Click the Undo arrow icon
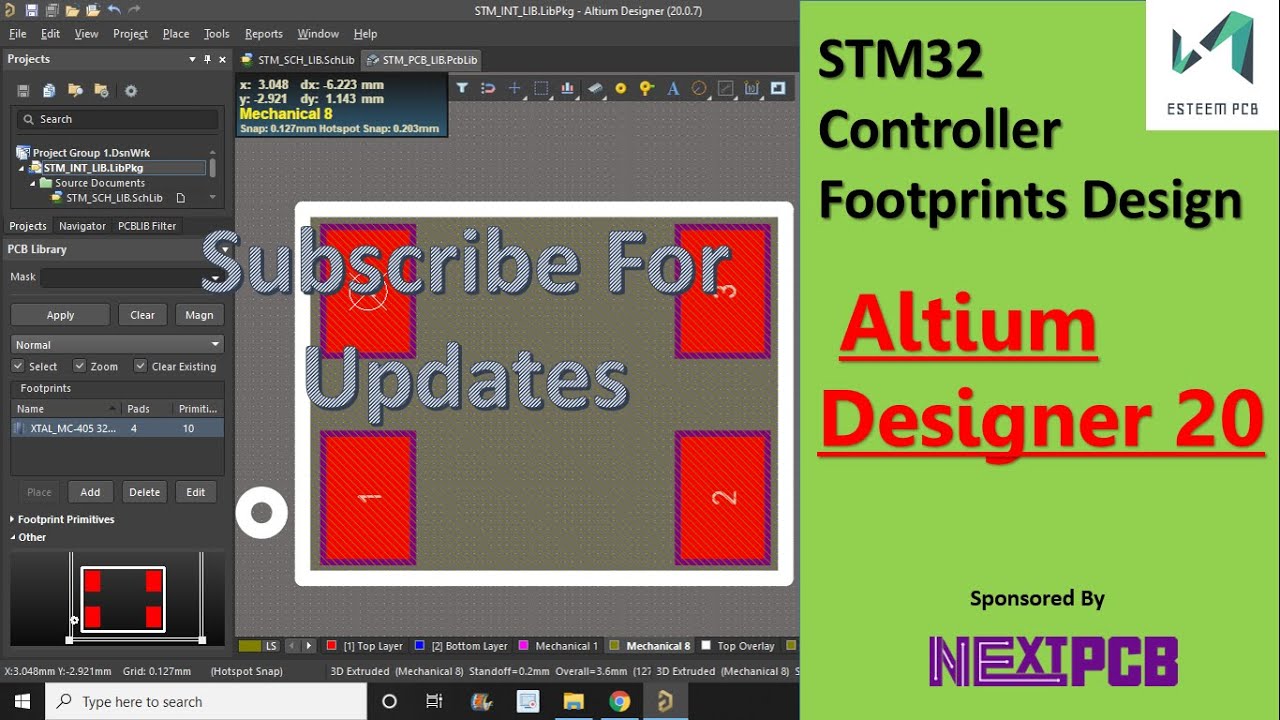The height and width of the screenshot is (720, 1280). [113, 10]
